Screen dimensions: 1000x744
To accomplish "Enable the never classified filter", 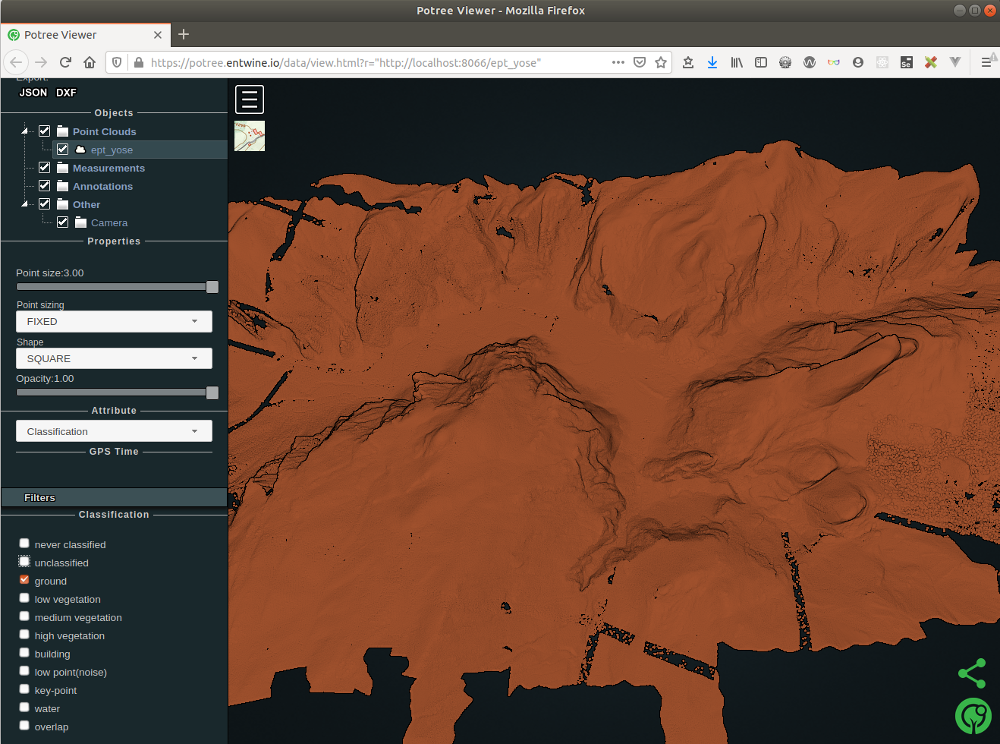I will click(24, 543).
